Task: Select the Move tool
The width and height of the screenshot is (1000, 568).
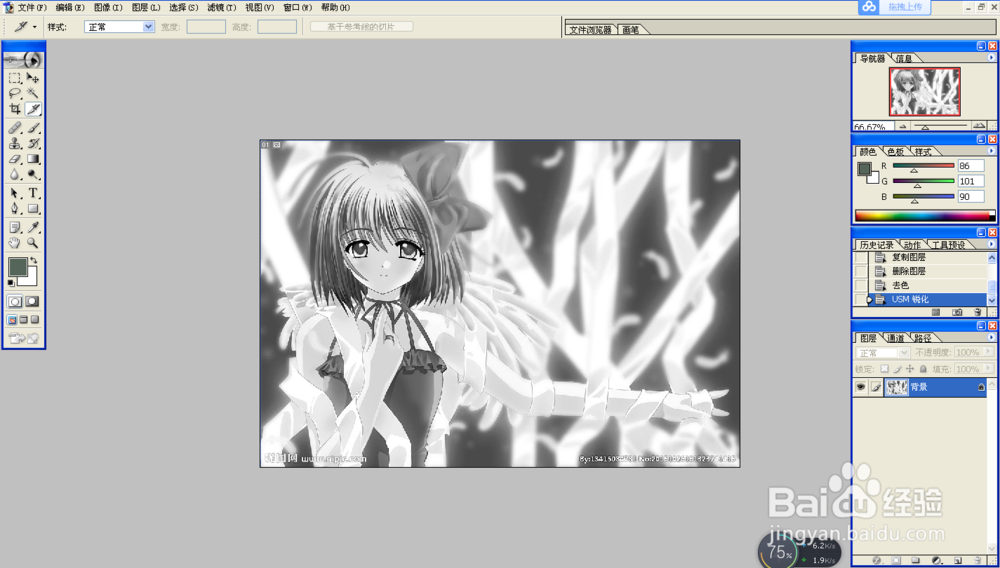Action: tap(33, 78)
